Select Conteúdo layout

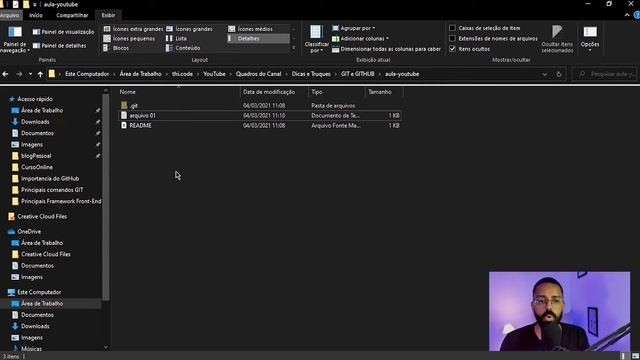(183, 48)
